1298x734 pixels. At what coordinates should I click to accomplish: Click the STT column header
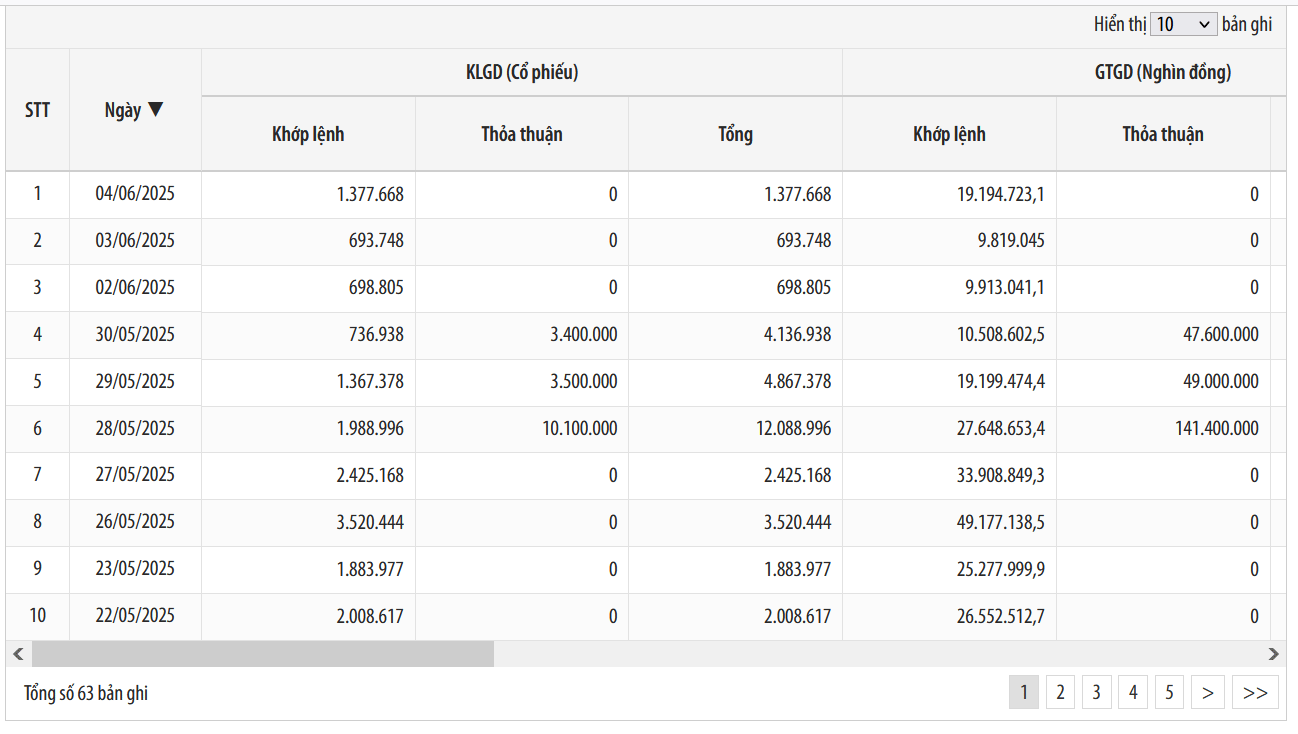38,110
